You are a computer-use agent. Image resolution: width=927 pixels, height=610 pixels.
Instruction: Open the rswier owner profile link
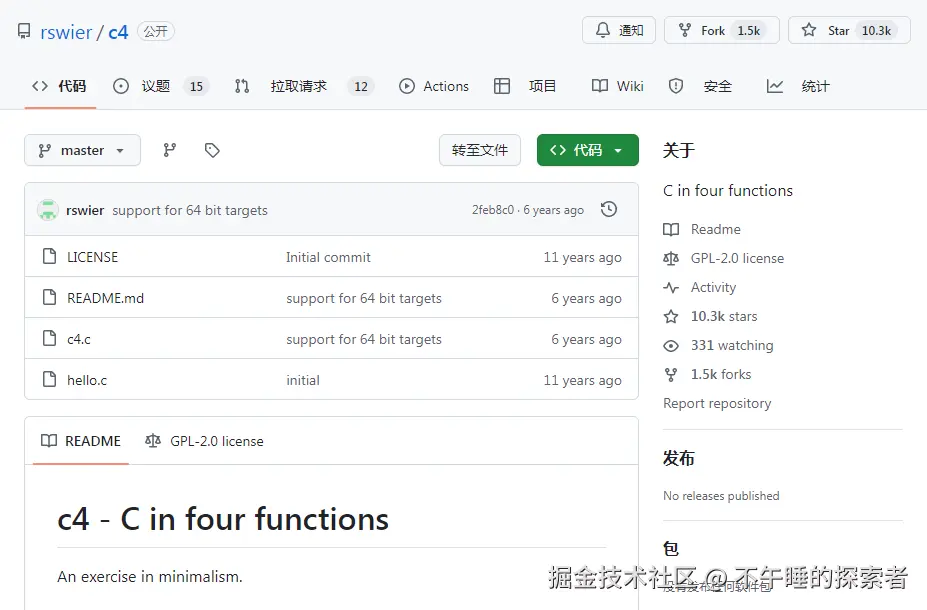[x=66, y=32]
